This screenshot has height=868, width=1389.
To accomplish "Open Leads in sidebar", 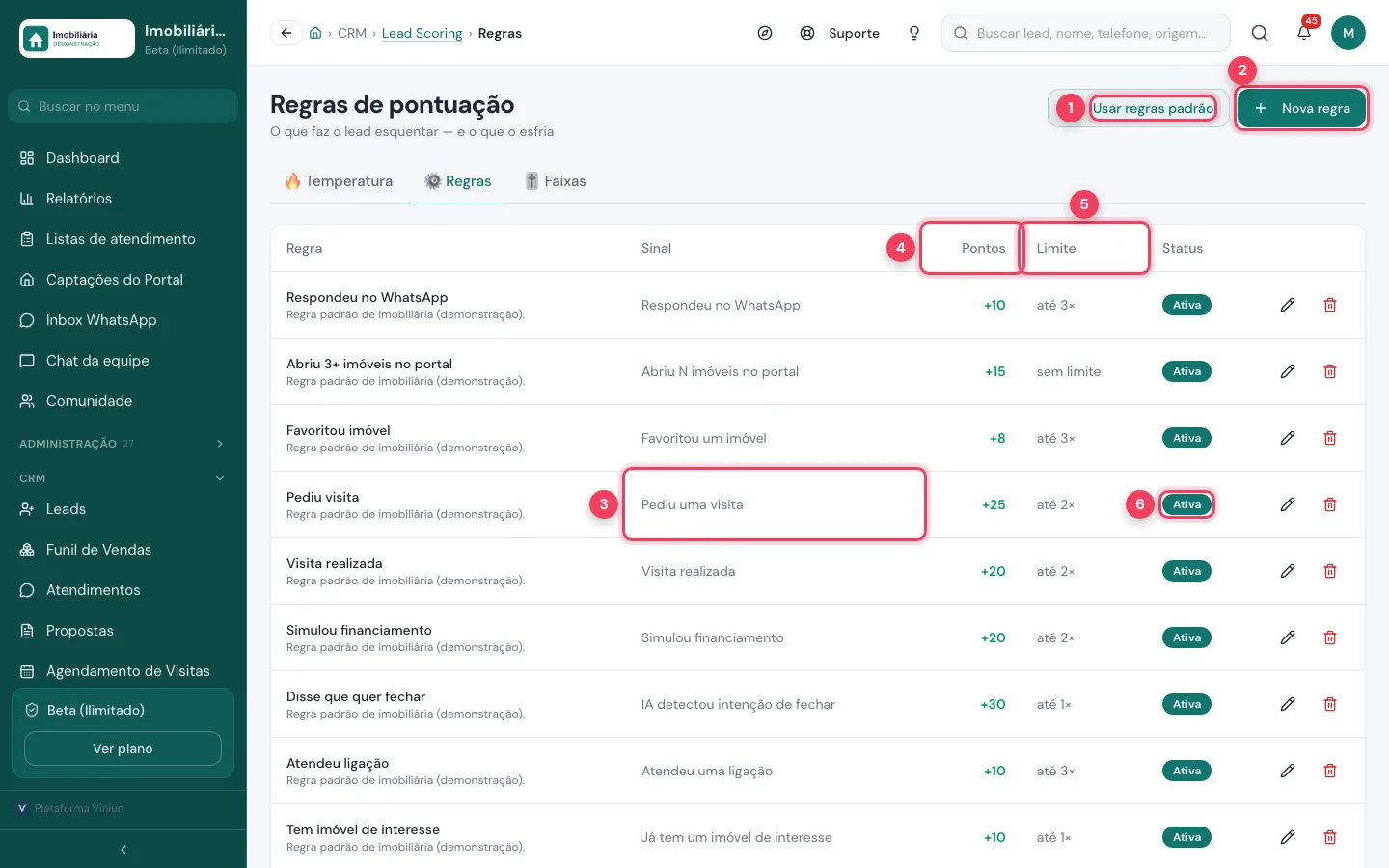I will [123, 509].
